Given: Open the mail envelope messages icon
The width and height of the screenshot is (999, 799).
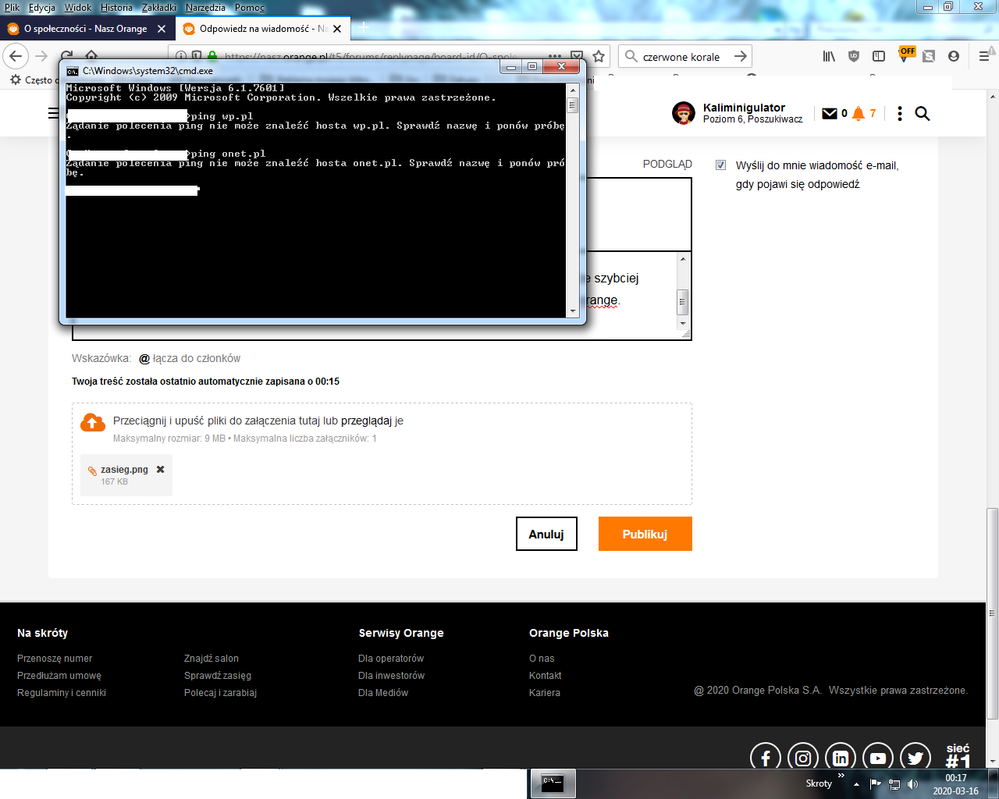Looking at the screenshot, I should [x=829, y=113].
